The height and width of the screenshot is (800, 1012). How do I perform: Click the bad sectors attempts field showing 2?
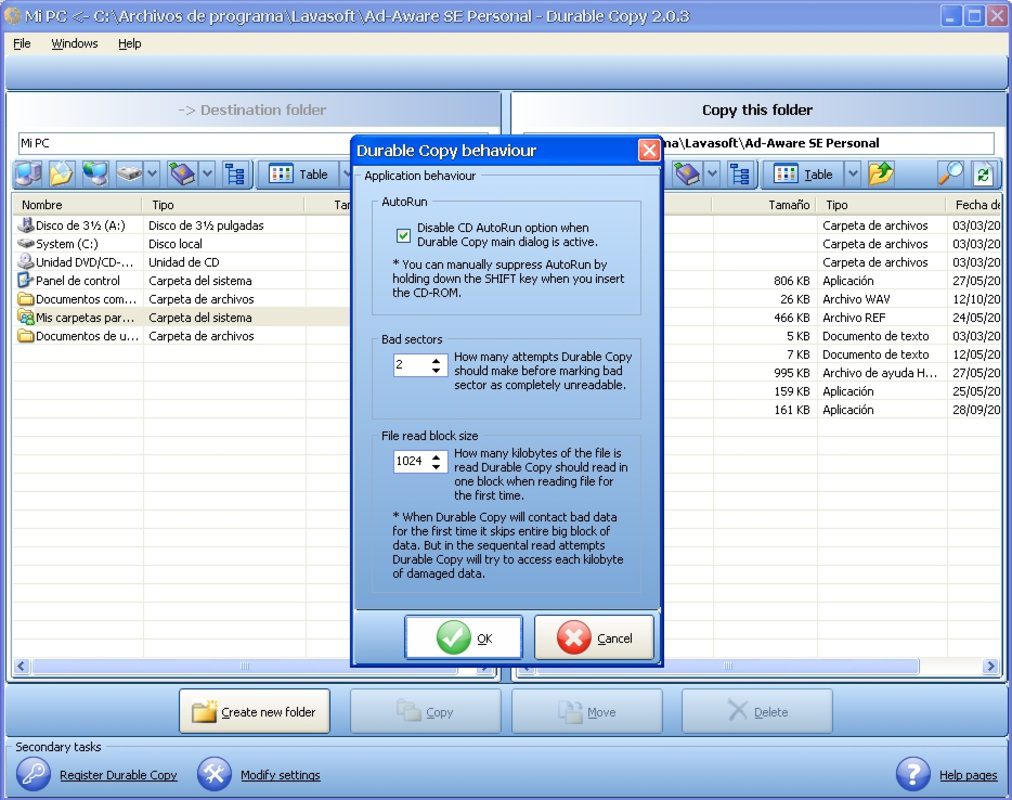[412, 365]
